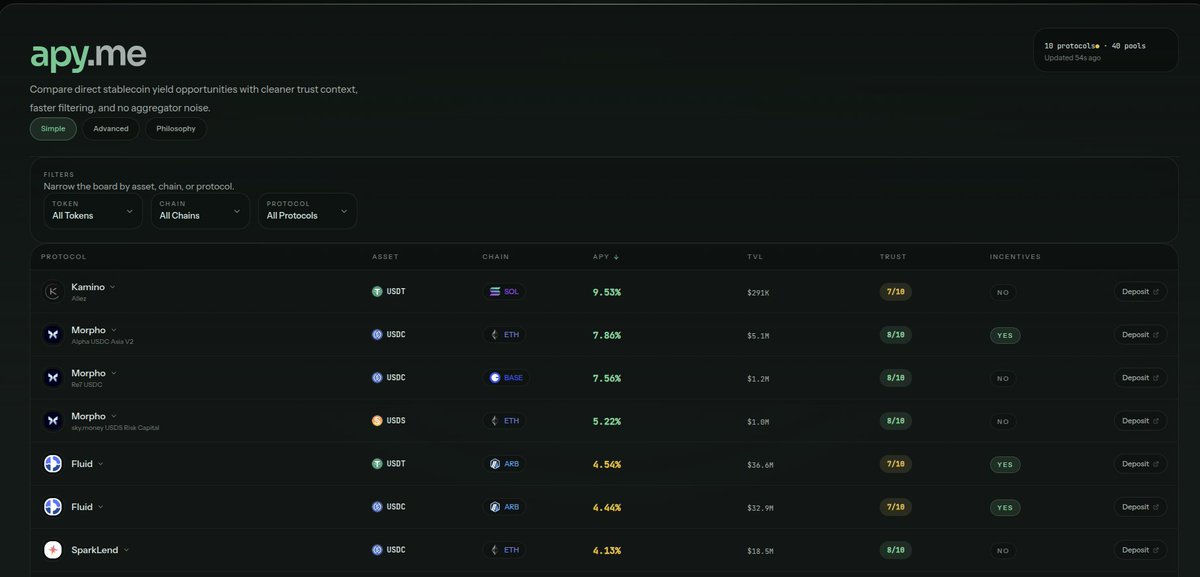Click the 9.53% APY value
Image resolution: width=1200 pixels, height=577 pixels.
click(x=607, y=292)
